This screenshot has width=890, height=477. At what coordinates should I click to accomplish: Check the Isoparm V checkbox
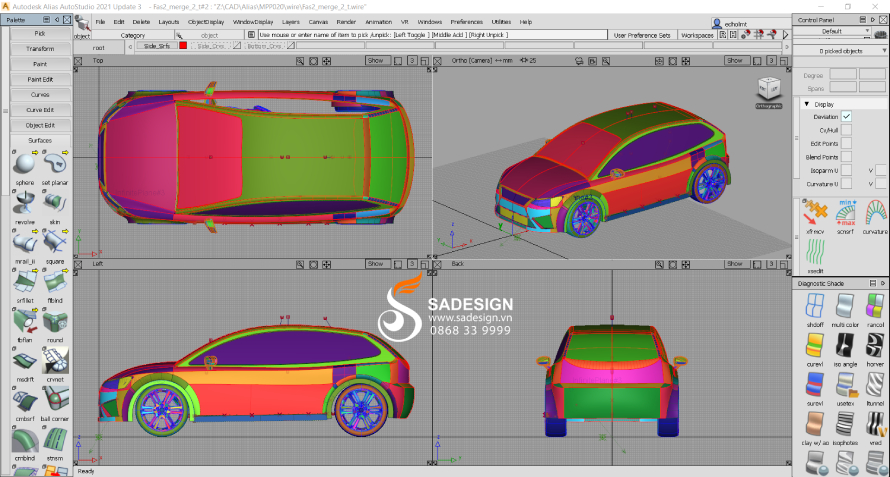(x=881, y=170)
